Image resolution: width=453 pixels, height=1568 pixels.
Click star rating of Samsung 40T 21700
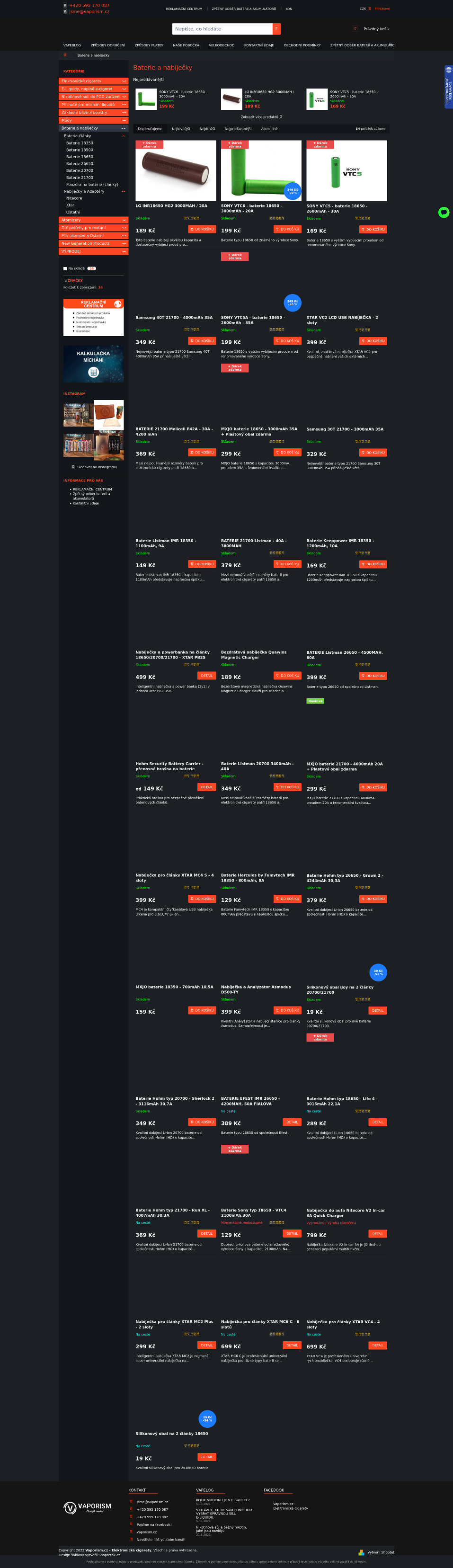192,330
